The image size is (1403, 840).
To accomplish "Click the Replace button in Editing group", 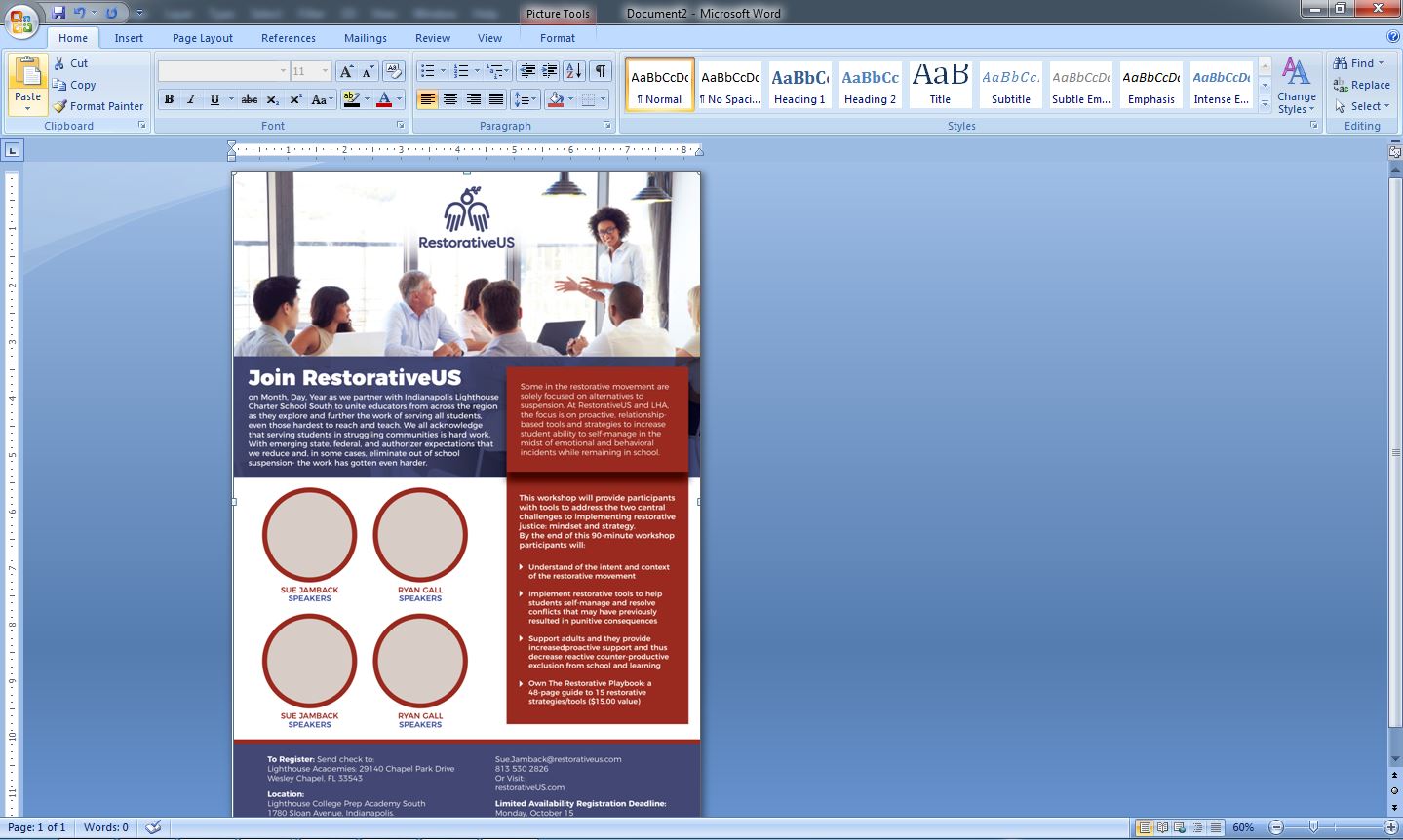I will point(1362,85).
